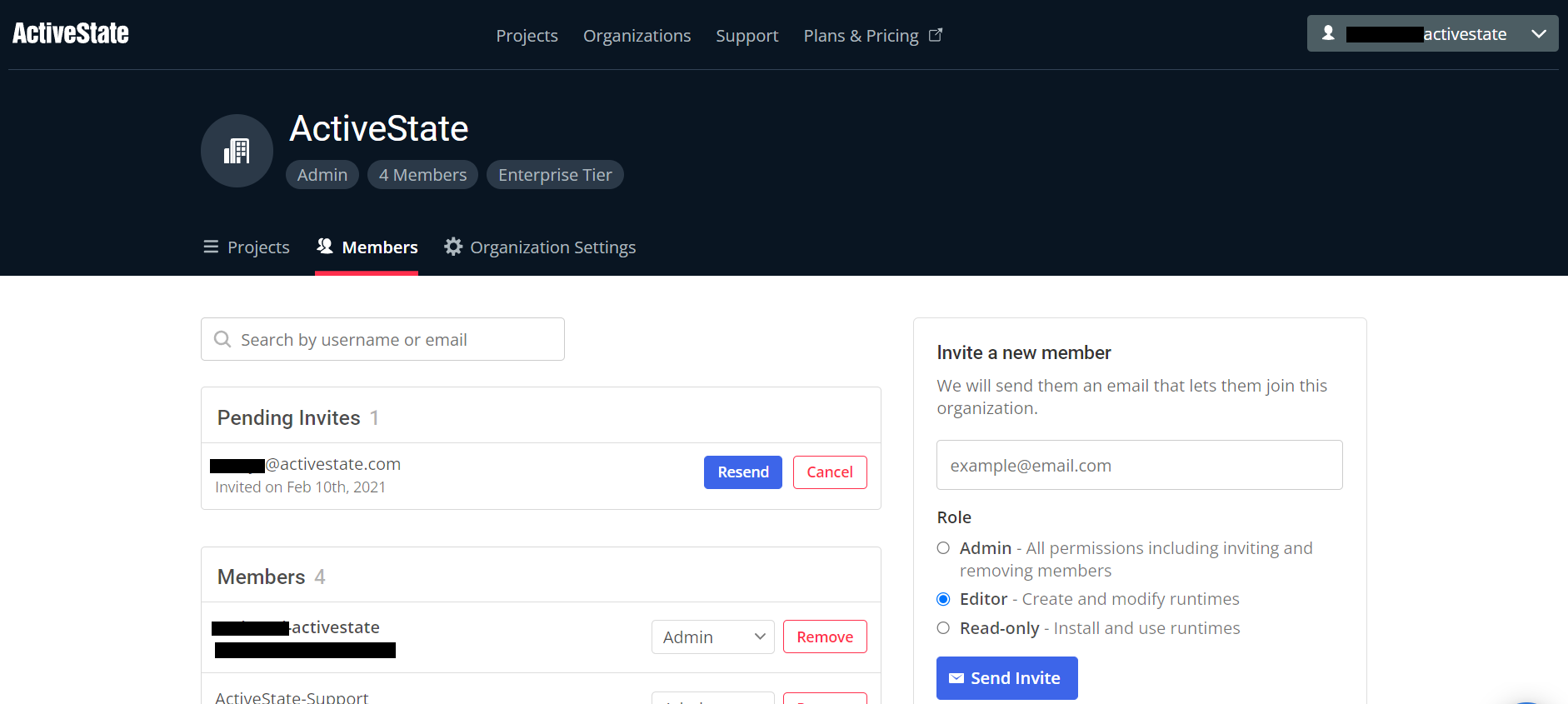Click the pending invite email address
Screen dimensions: 1568x704
pos(306,464)
